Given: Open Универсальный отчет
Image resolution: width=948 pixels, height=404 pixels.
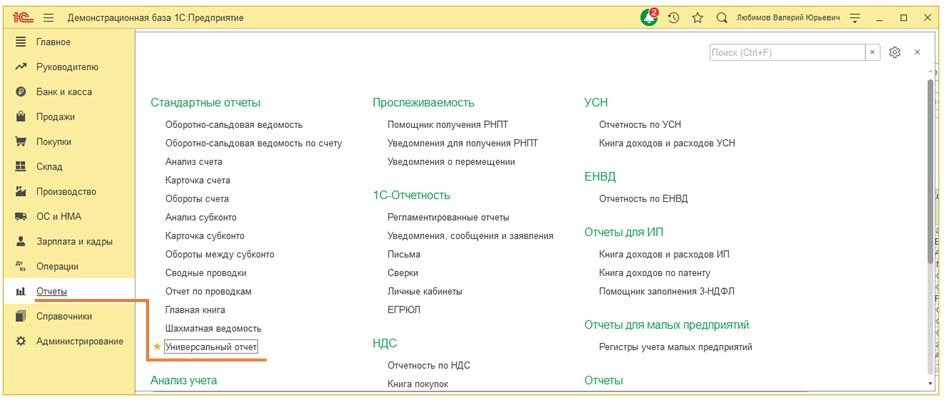Looking at the screenshot, I should [211, 347].
